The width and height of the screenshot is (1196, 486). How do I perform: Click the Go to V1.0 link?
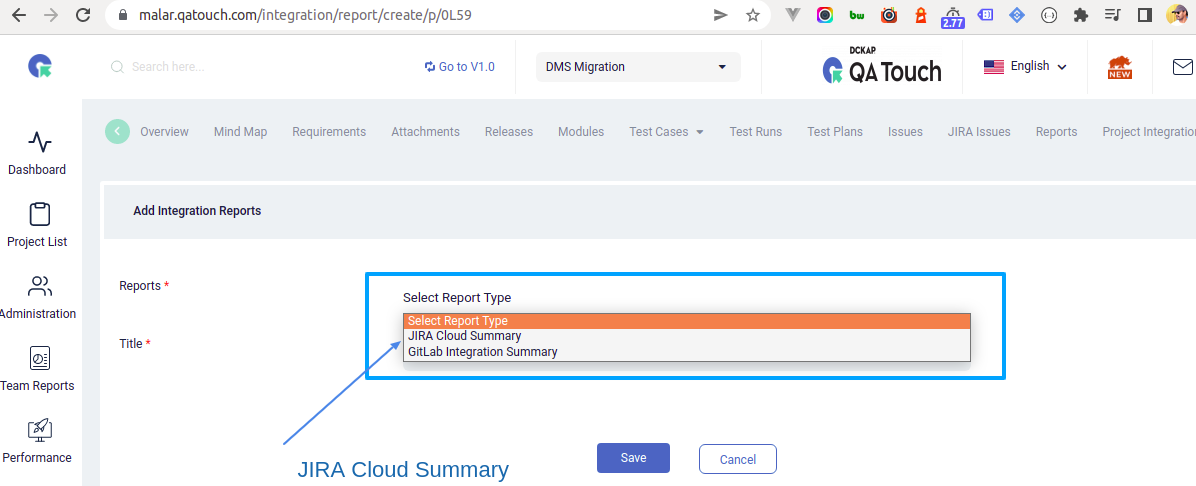460,67
